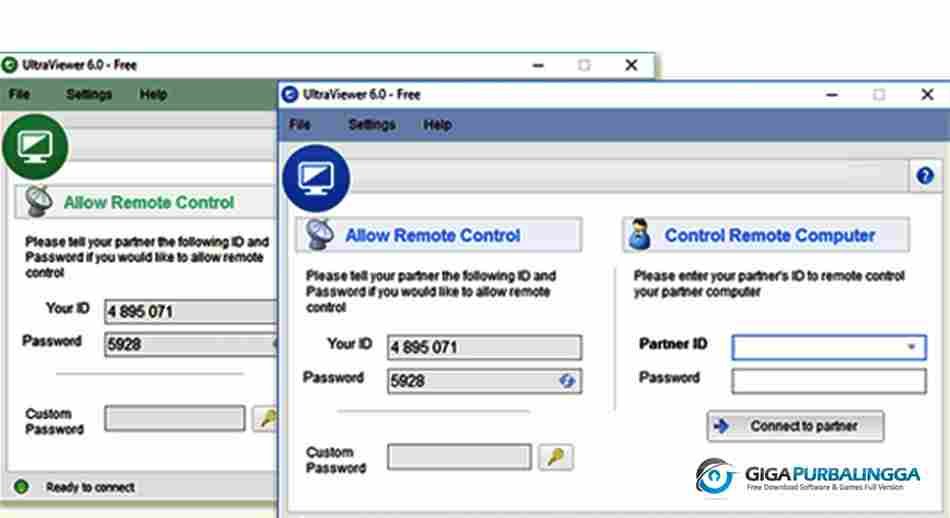950x518 pixels.
Task: Click Password 5928 field in green window
Action: 191,344
